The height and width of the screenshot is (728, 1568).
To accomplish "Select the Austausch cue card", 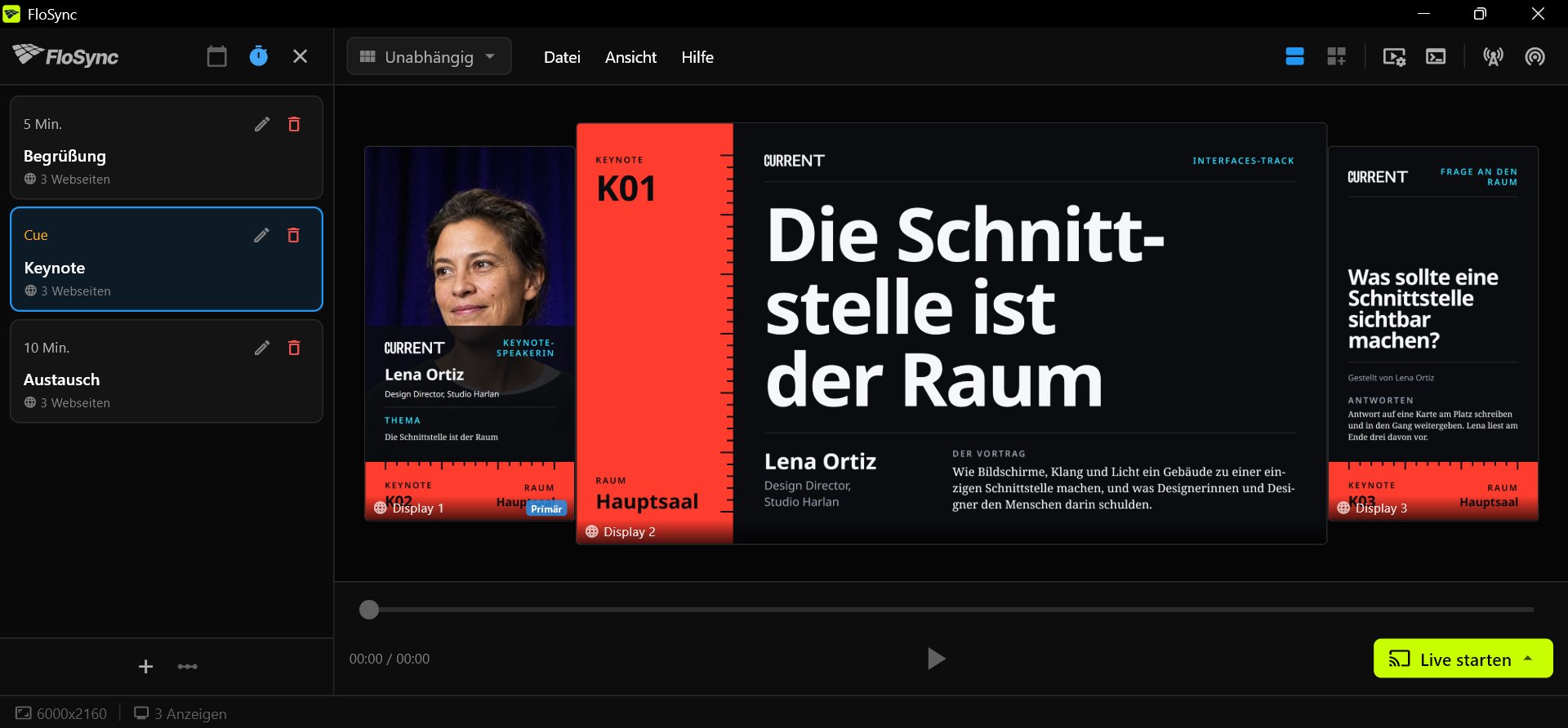I will click(167, 371).
